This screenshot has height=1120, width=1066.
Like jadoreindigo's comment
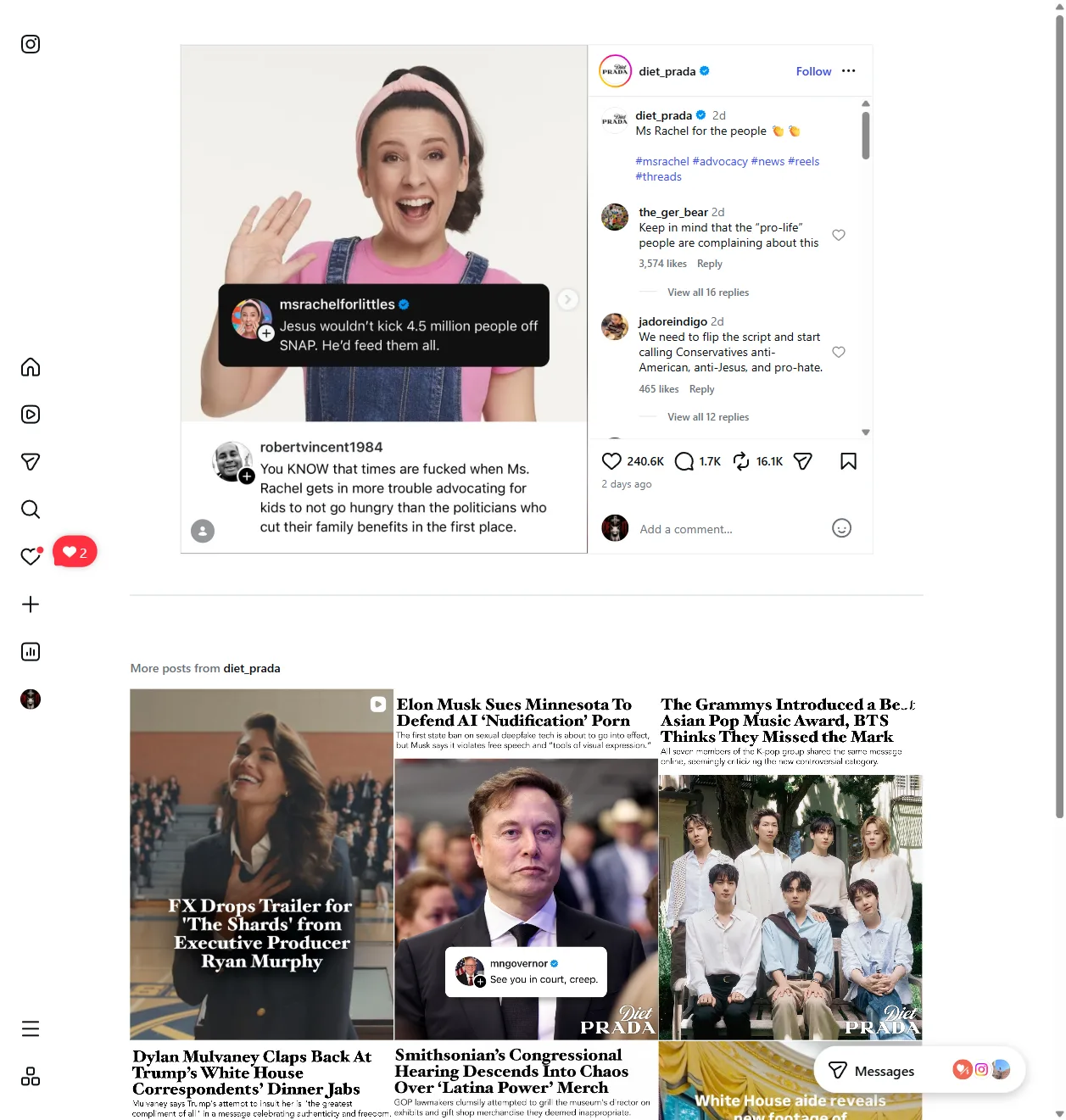tap(839, 352)
